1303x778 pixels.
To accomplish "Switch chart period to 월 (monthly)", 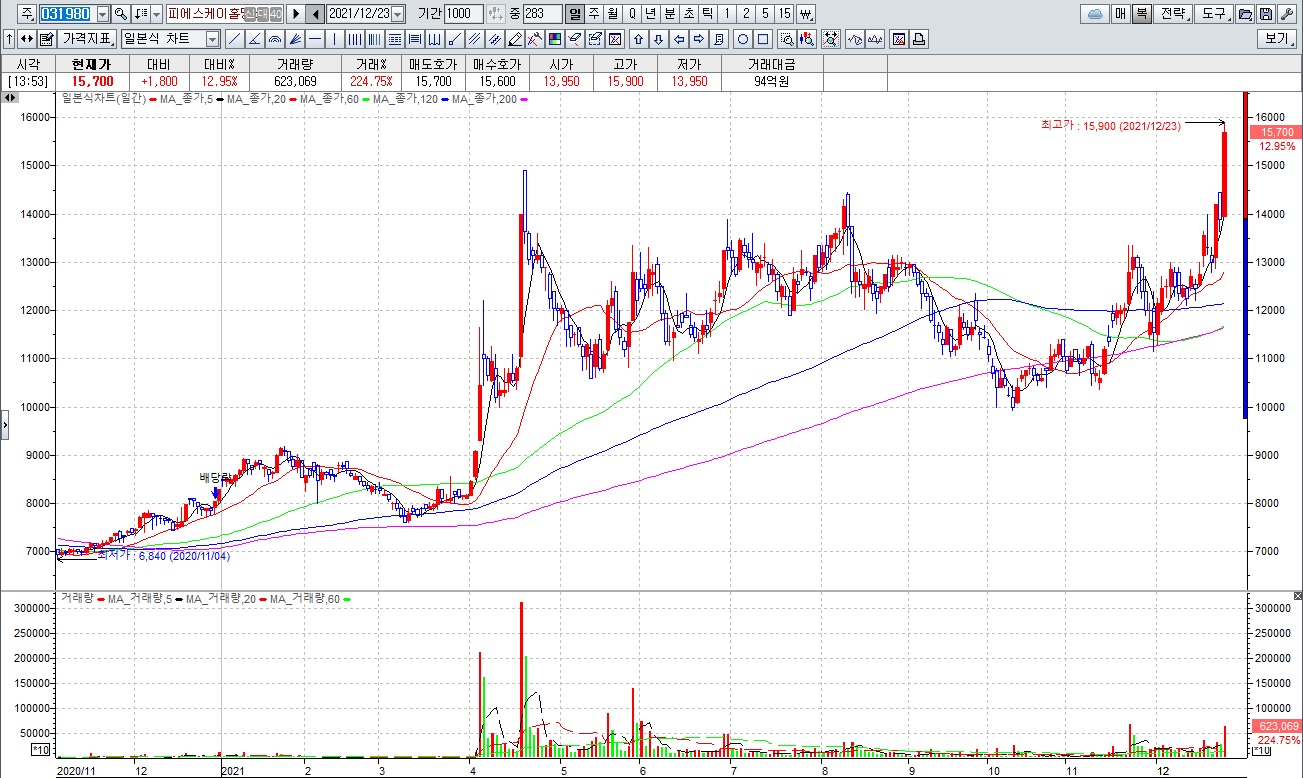I will (x=612, y=14).
